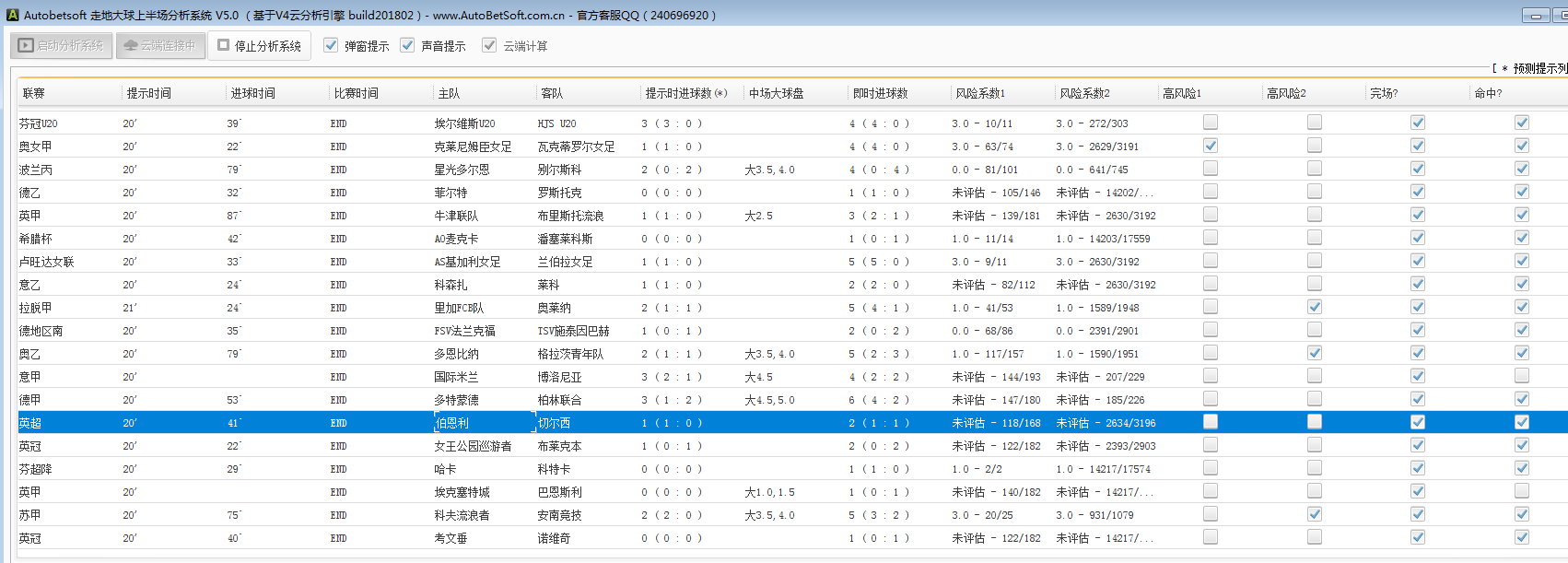The height and width of the screenshot is (563, 1568).
Task: Toggle the 弹窗提示 checkbox
Action: (x=331, y=45)
